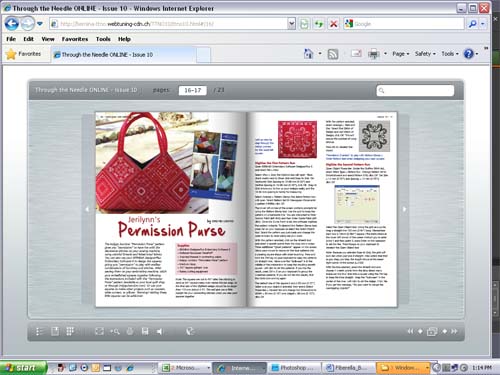500x375 pixels.
Task: Jump to first page double-left arrows
Action: point(410,331)
